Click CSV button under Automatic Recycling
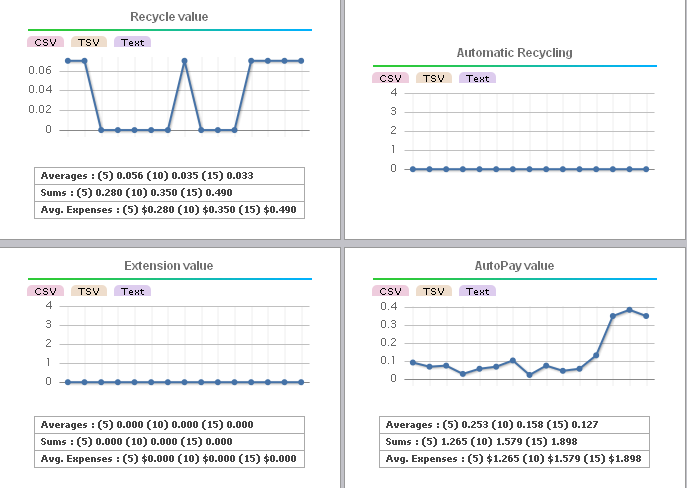 (390, 78)
